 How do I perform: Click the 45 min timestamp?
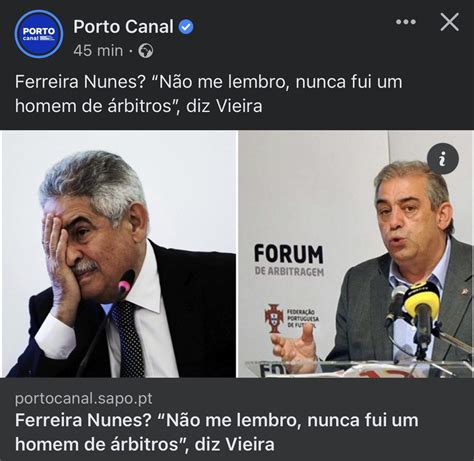coord(98,51)
